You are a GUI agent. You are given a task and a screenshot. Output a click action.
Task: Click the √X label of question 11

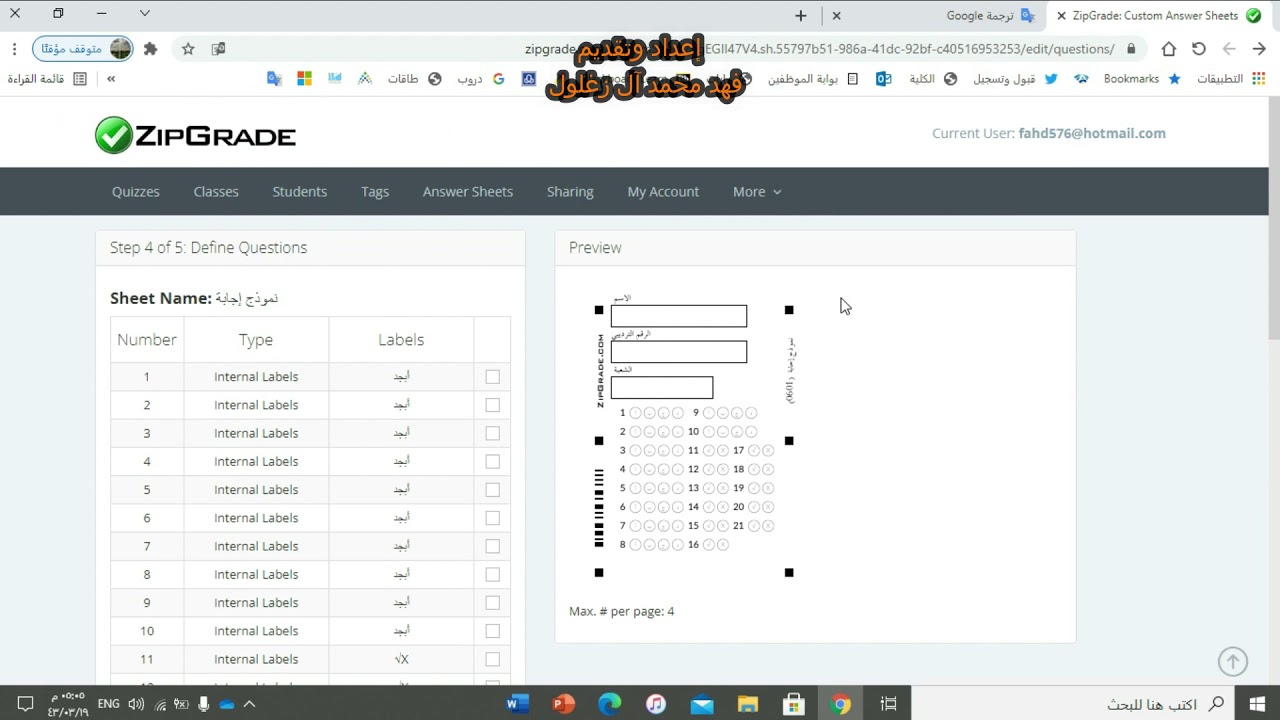click(401, 659)
